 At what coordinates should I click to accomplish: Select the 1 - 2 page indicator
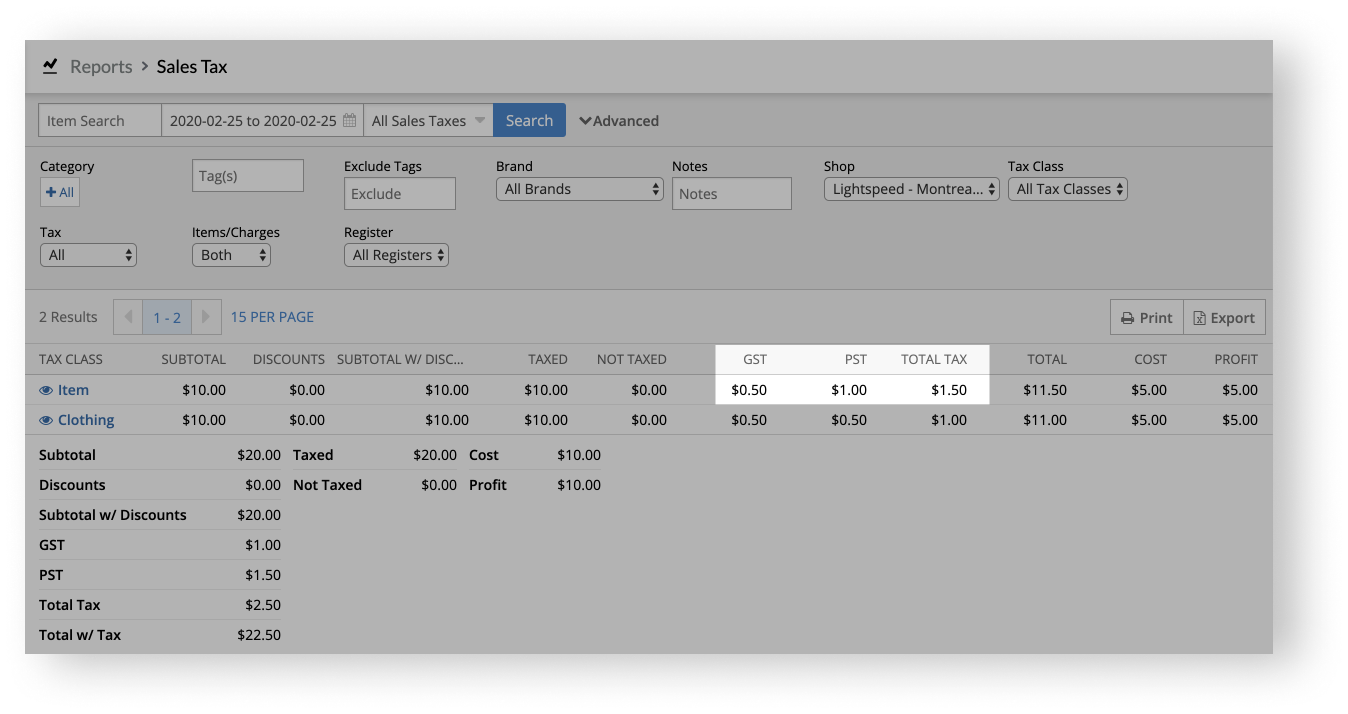[167, 317]
